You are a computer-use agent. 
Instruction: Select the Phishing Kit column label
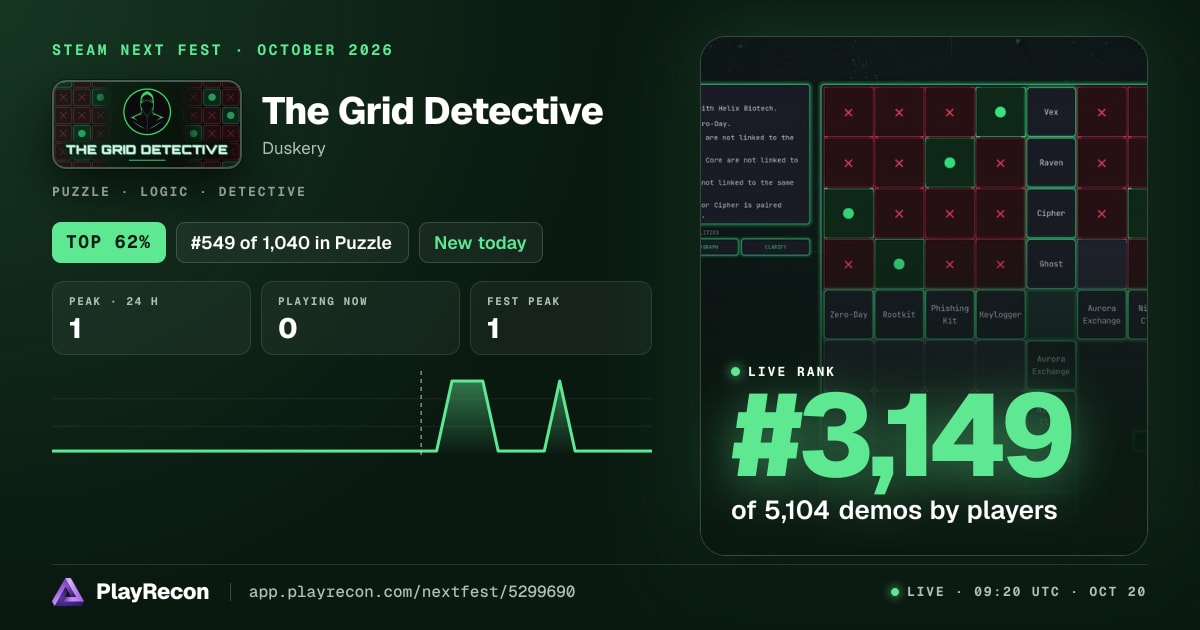pyautogui.click(x=950, y=314)
